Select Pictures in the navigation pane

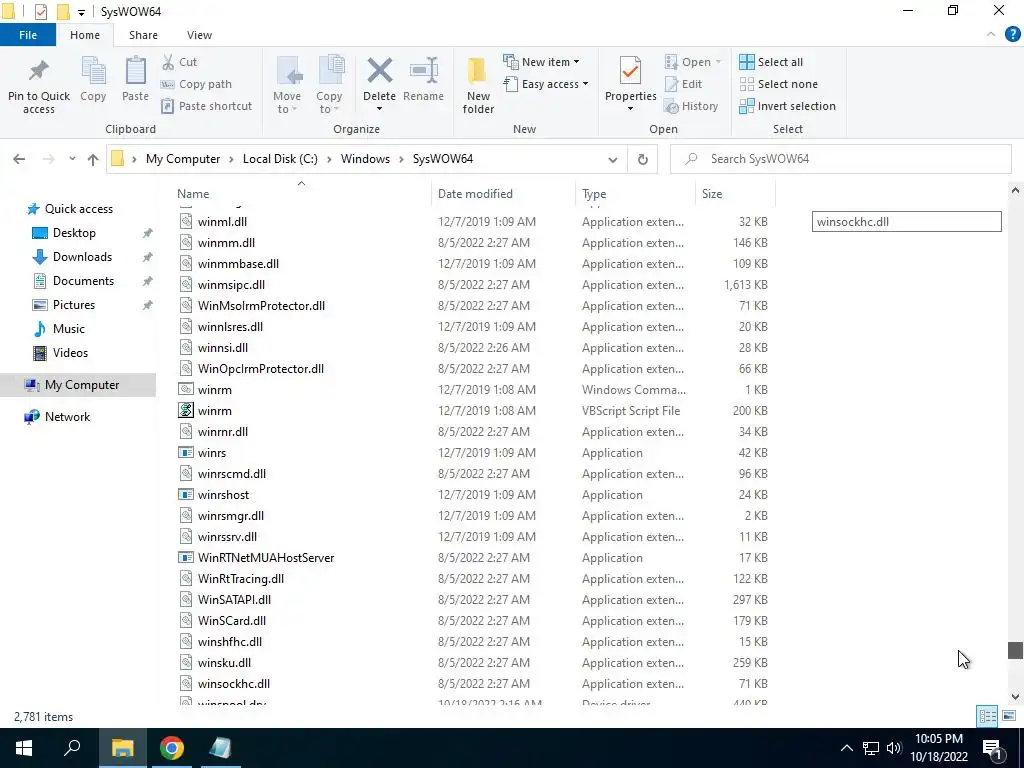(74, 305)
